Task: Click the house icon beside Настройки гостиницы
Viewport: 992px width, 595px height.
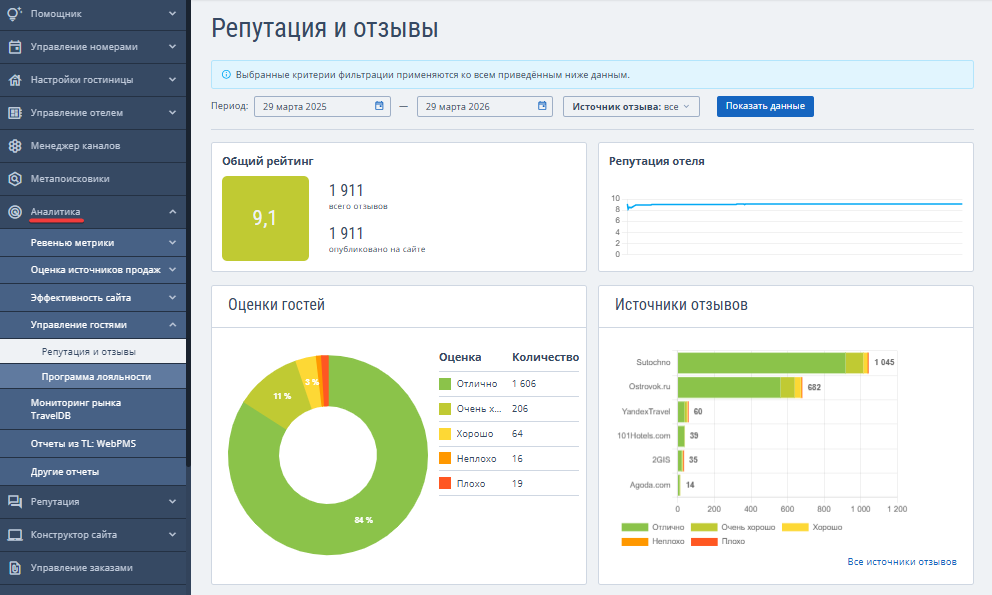Action: pos(15,80)
